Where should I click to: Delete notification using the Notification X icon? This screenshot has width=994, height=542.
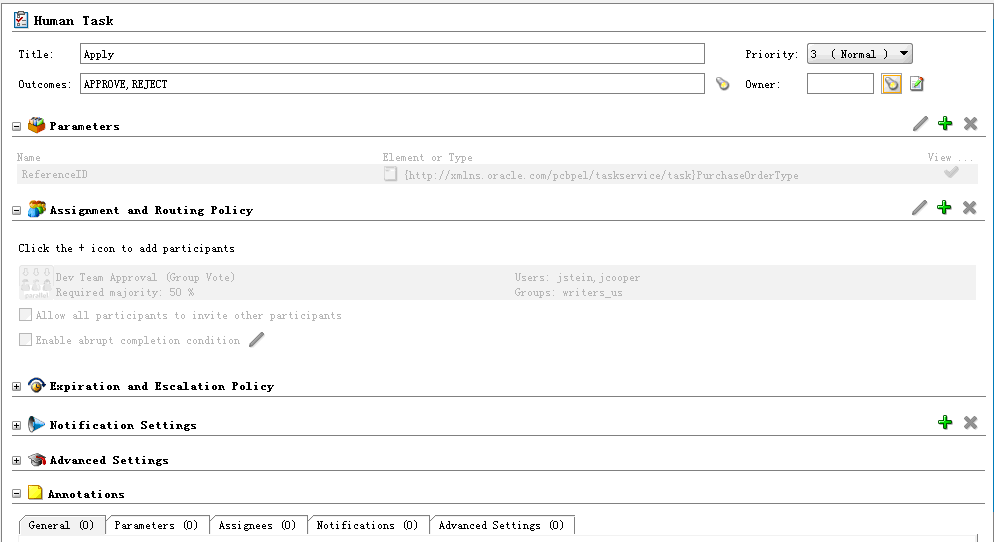(970, 422)
